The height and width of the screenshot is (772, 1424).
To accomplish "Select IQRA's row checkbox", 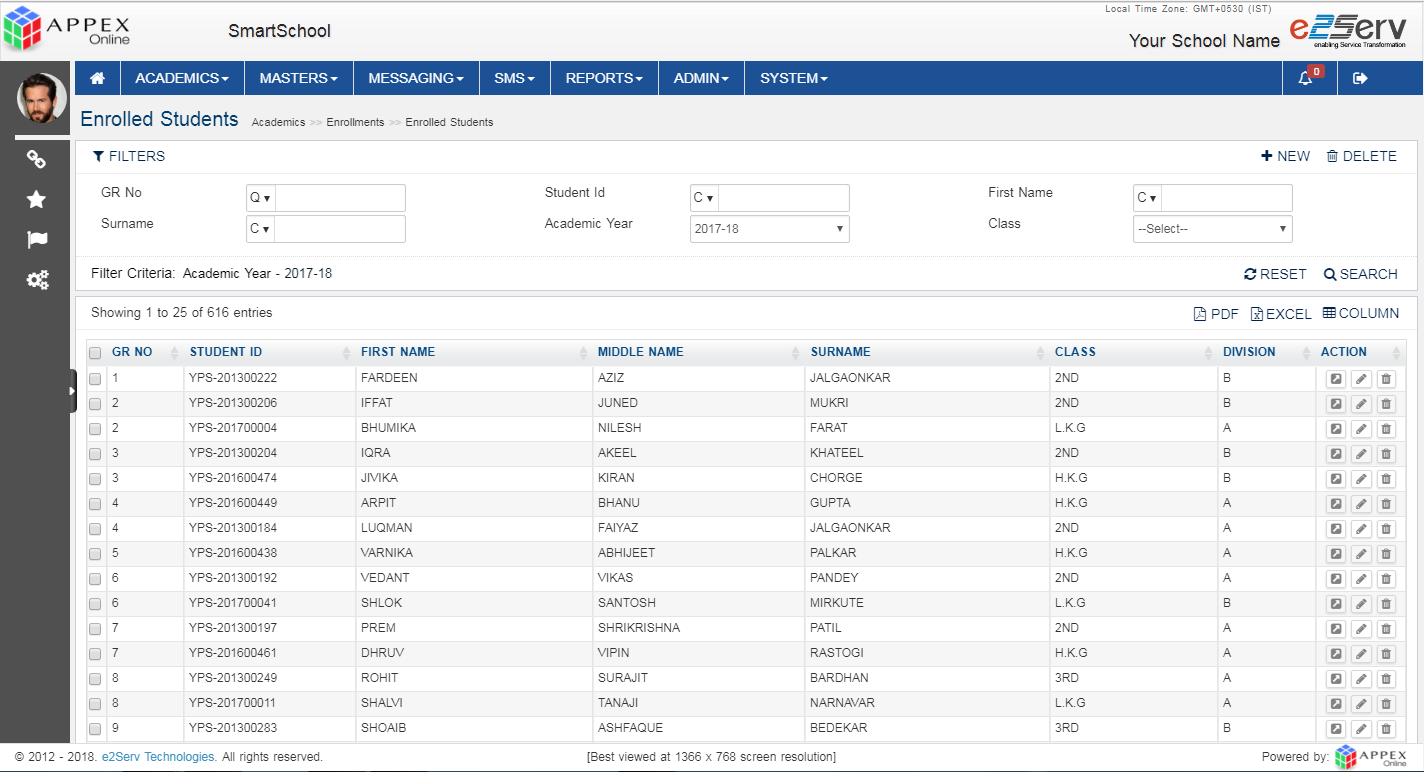I will click(x=95, y=454).
